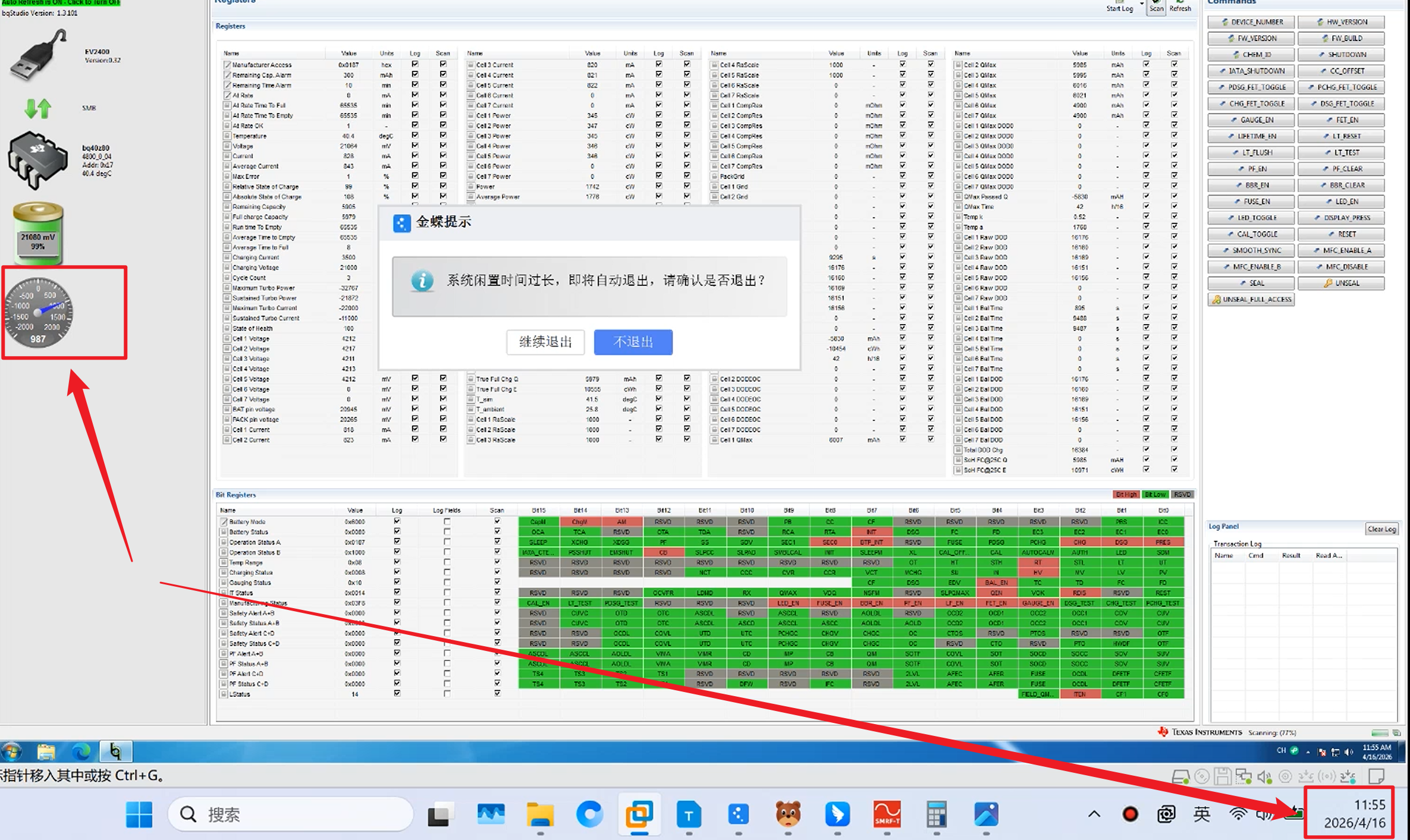Toggle Scan checkbox for Battery Status

(x=497, y=531)
